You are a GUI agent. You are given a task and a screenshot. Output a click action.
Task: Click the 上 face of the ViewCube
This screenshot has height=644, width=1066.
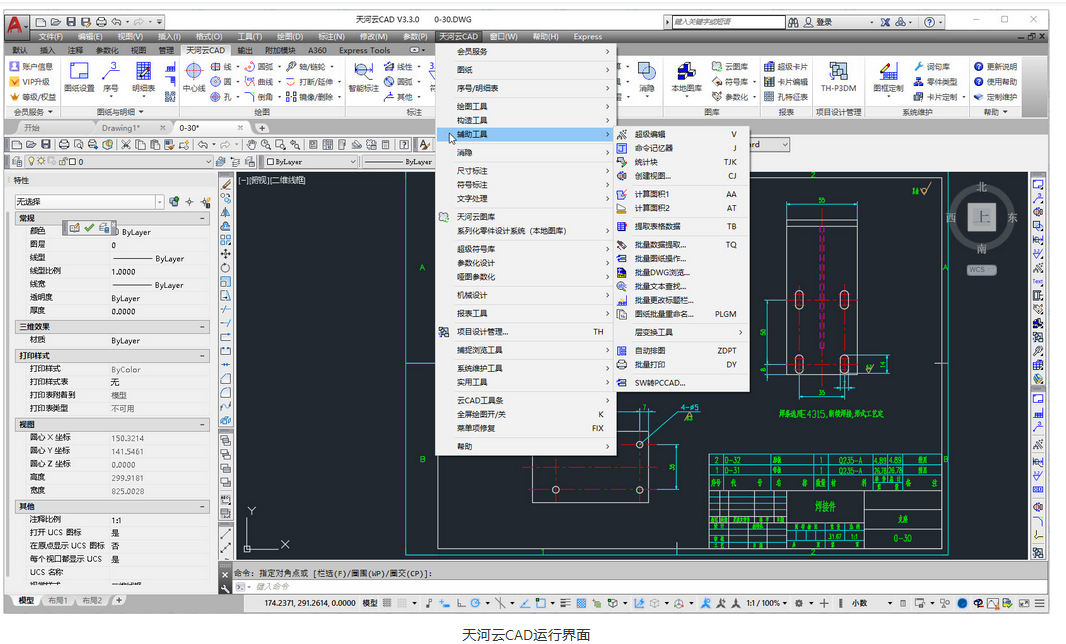981,217
